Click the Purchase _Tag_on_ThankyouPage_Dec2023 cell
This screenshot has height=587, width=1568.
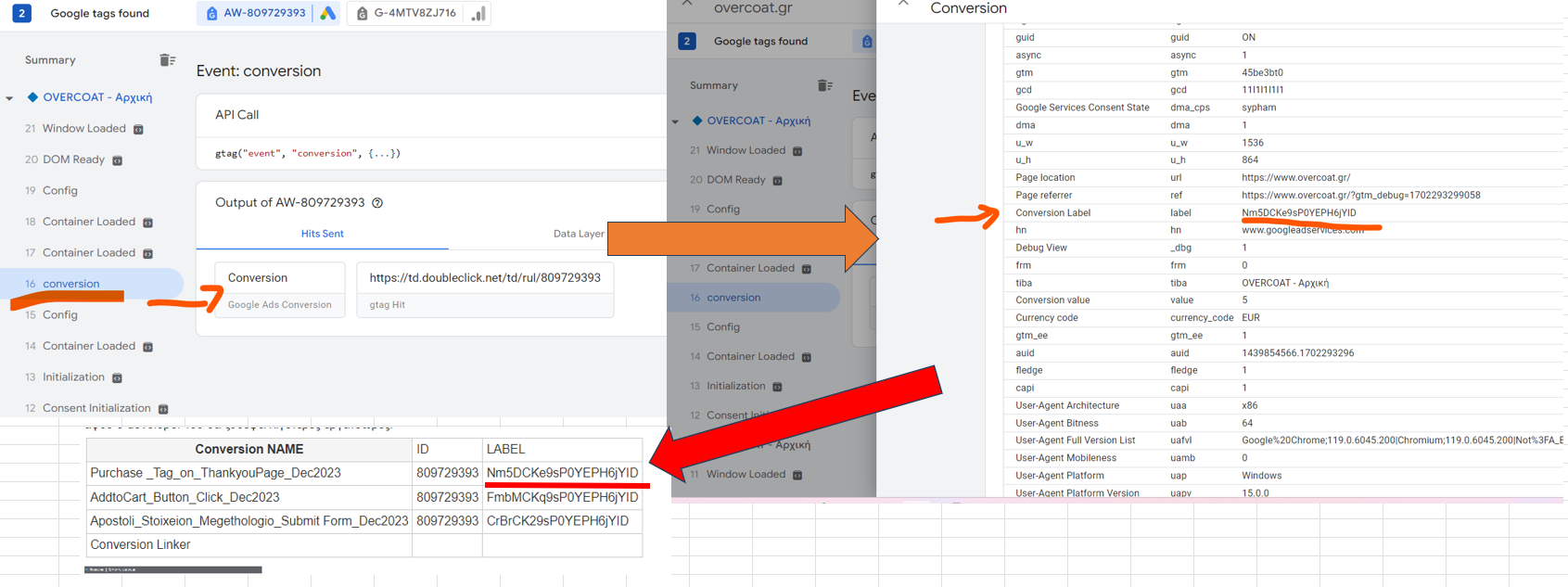coord(249,473)
